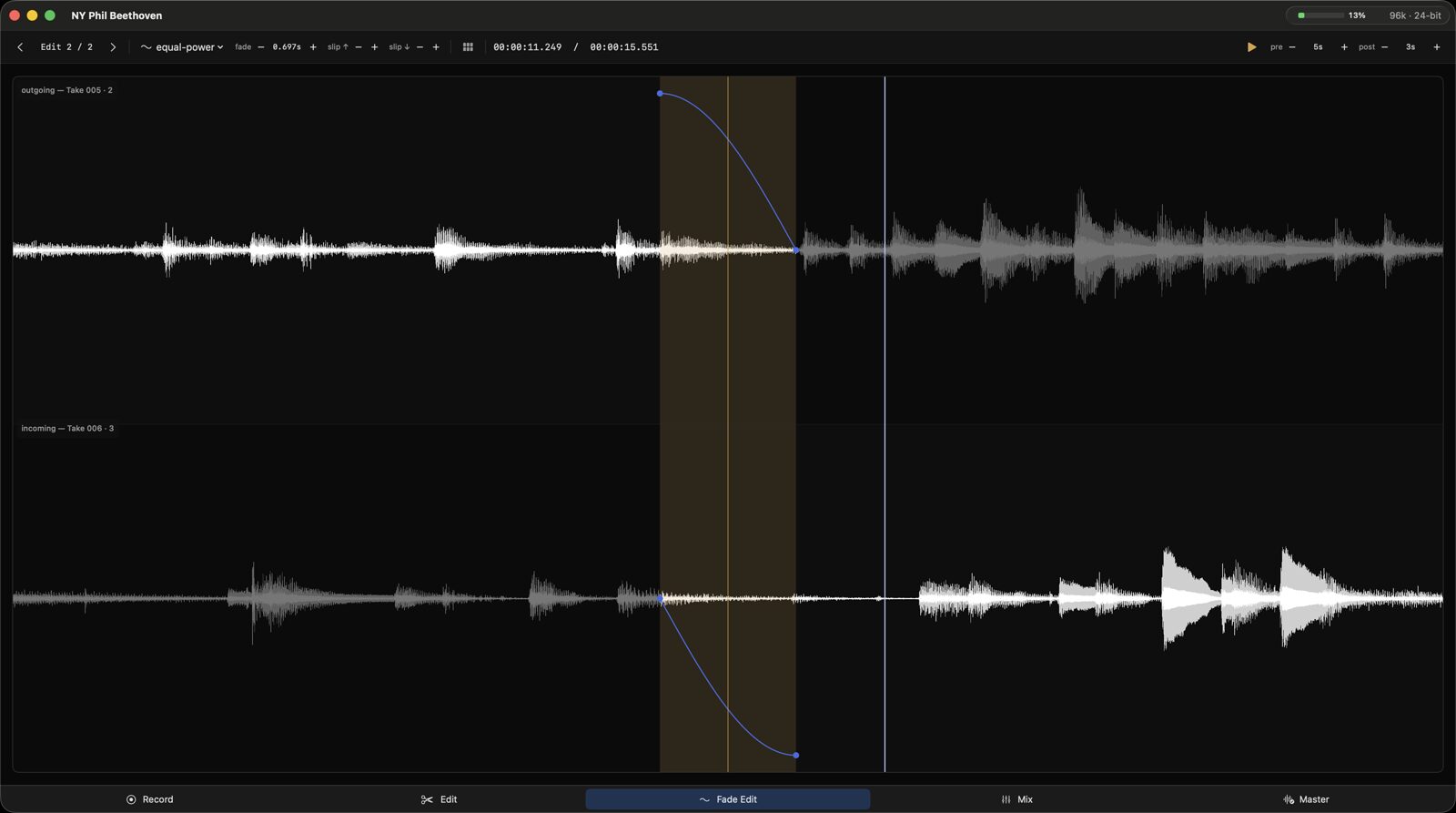Screen dimensions: 1456x813
Task: Click the Edit 2 / 2 counter
Action: coord(66,47)
